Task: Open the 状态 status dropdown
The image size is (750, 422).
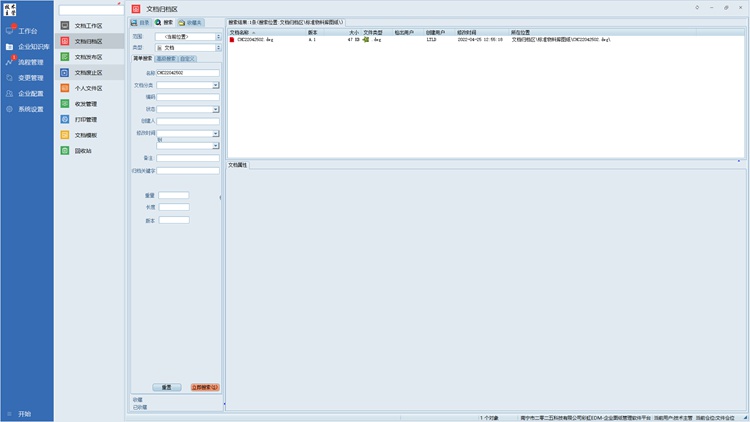Action: coord(215,108)
